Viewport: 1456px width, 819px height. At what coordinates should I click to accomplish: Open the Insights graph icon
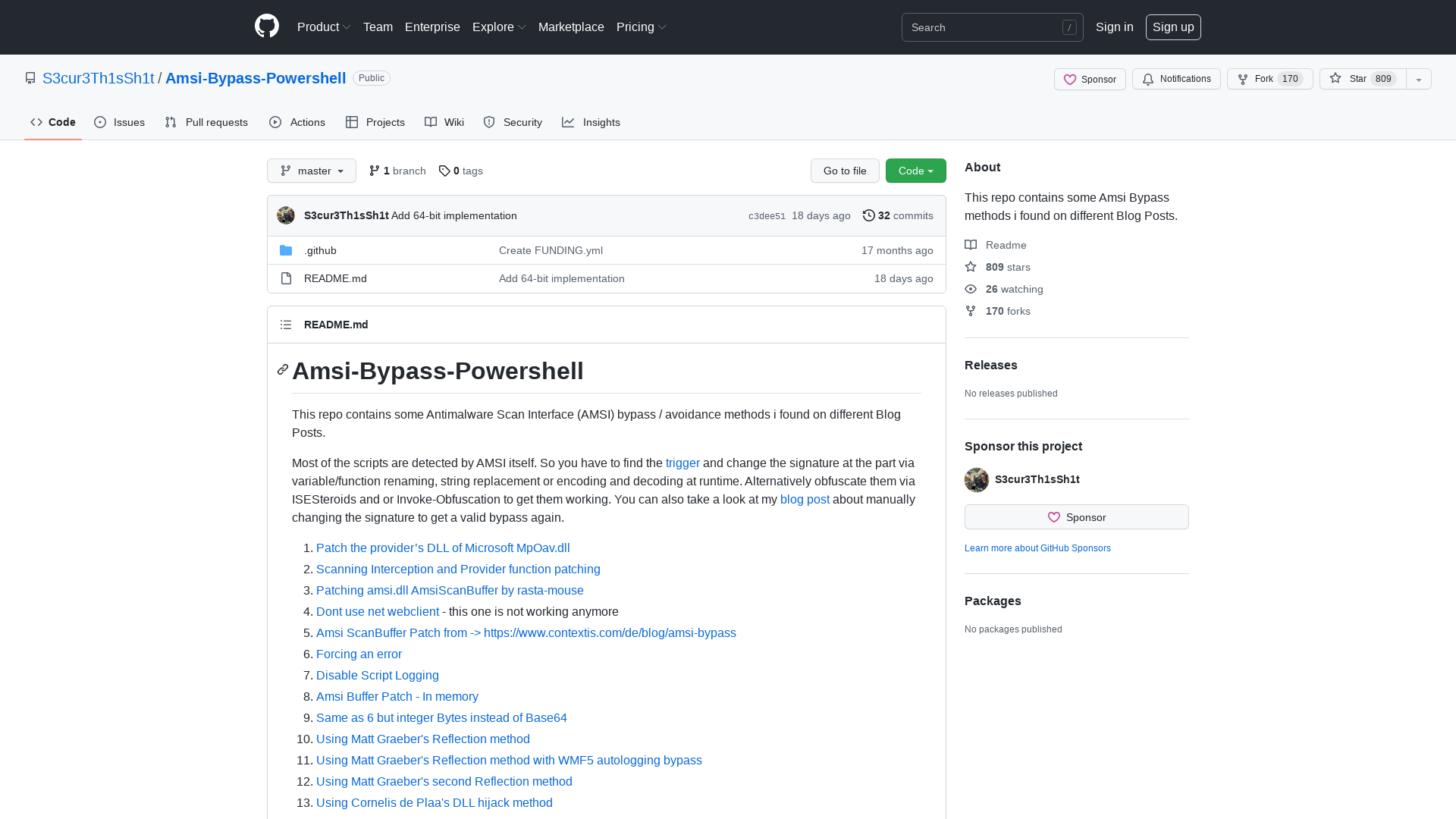tap(568, 122)
